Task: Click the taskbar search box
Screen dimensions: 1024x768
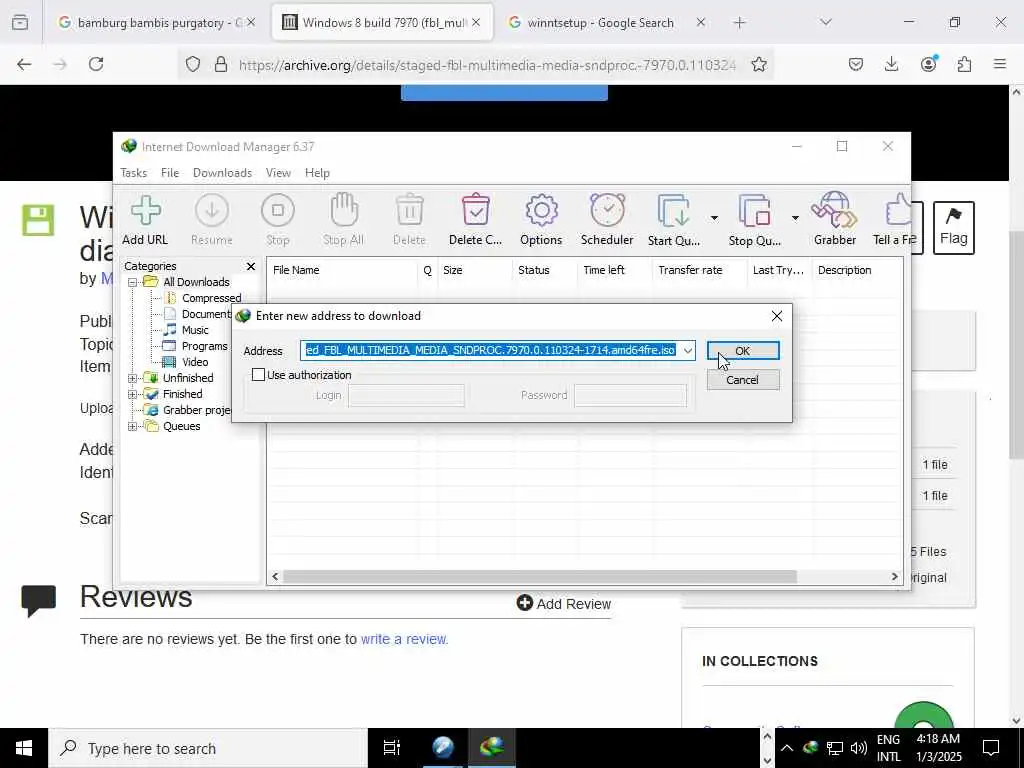Action: (x=208, y=748)
